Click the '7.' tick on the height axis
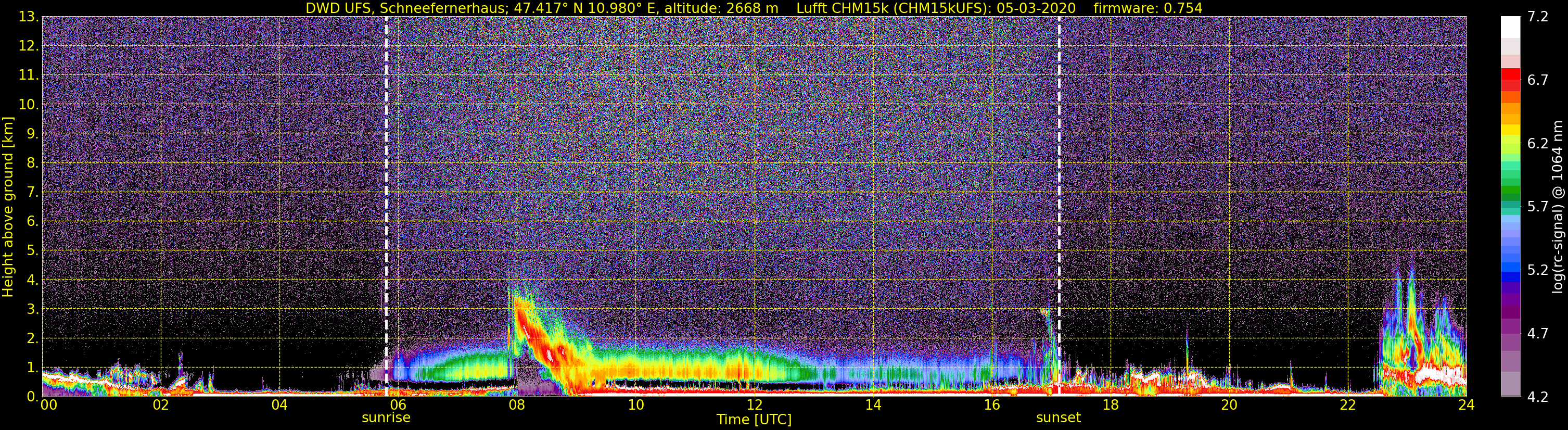This screenshot has height=430, width=1568. click(x=32, y=192)
